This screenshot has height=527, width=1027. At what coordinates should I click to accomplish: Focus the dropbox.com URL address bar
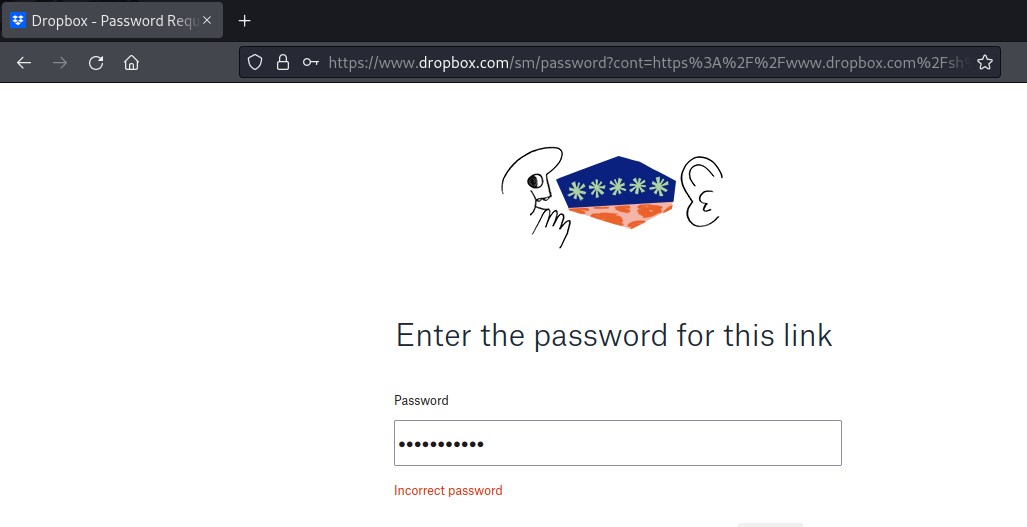(645, 62)
